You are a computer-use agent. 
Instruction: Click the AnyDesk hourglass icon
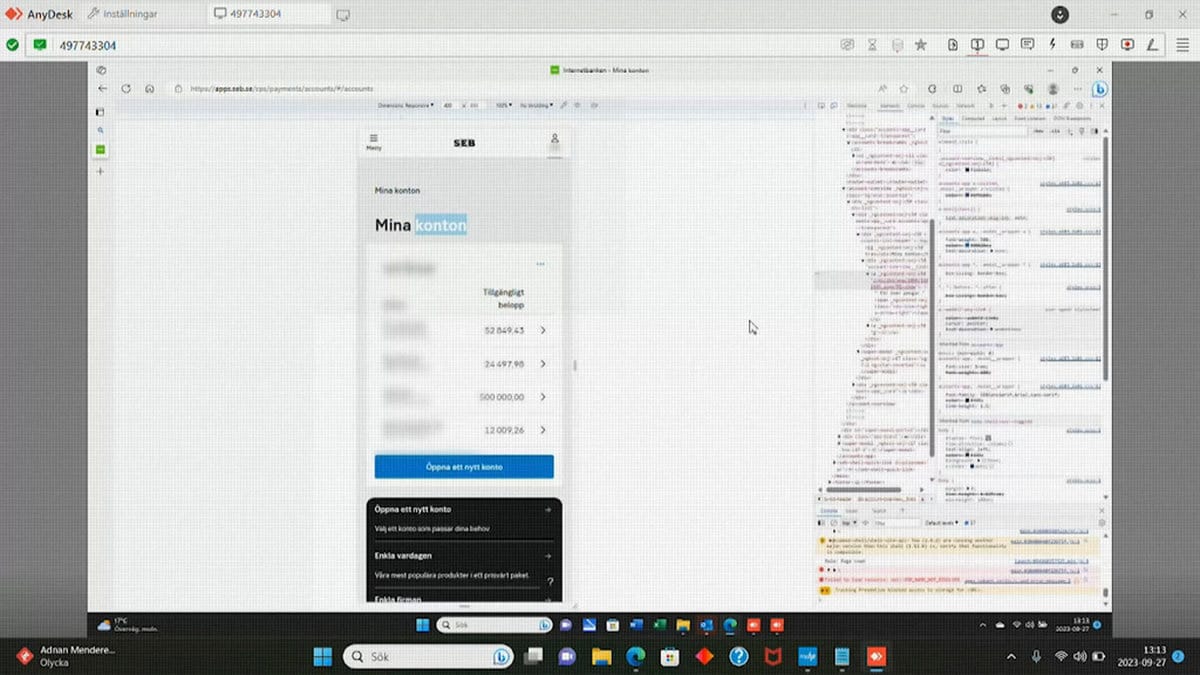point(872,45)
